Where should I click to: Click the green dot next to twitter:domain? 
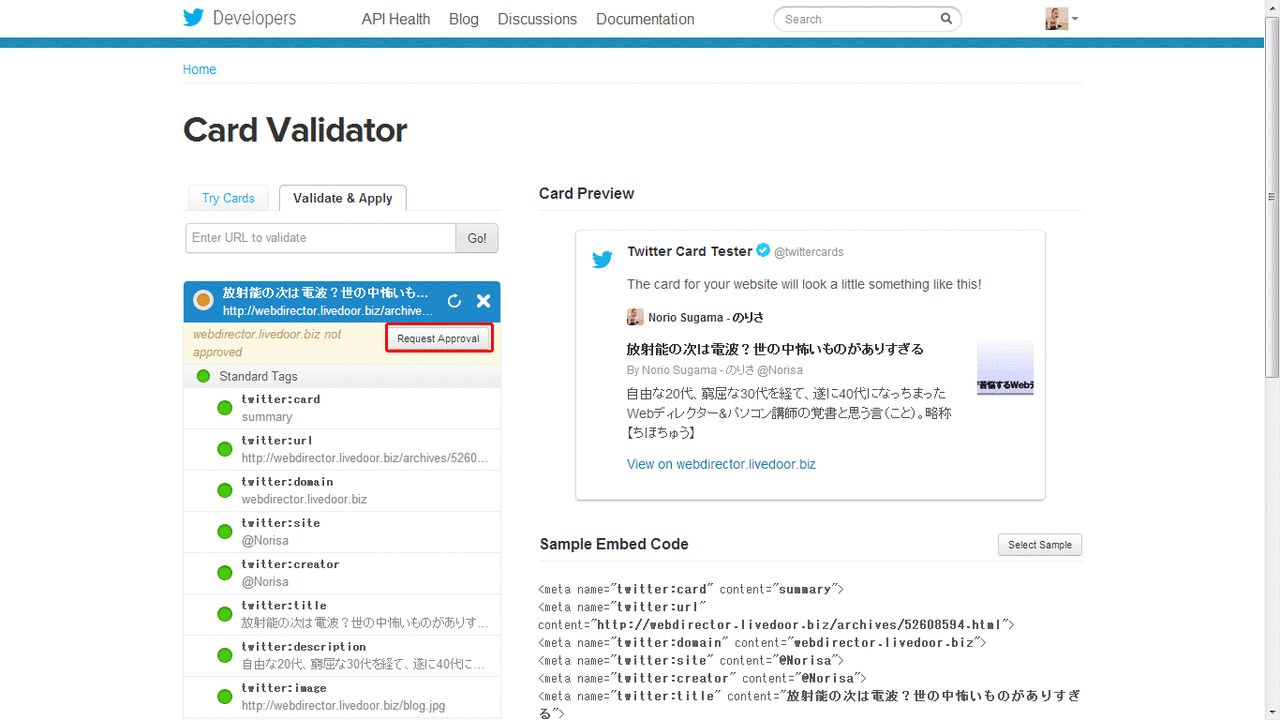pyautogui.click(x=224, y=490)
